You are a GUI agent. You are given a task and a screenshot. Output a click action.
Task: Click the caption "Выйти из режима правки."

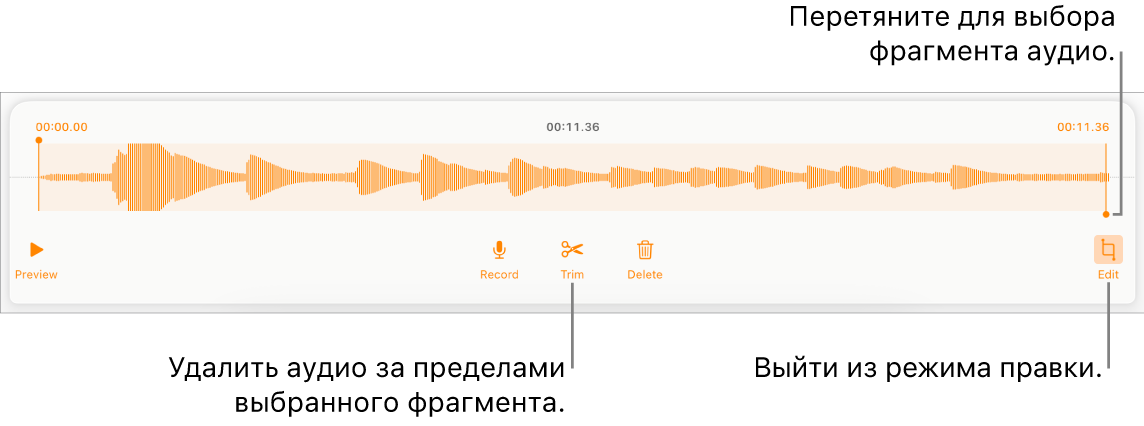pos(927,368)
